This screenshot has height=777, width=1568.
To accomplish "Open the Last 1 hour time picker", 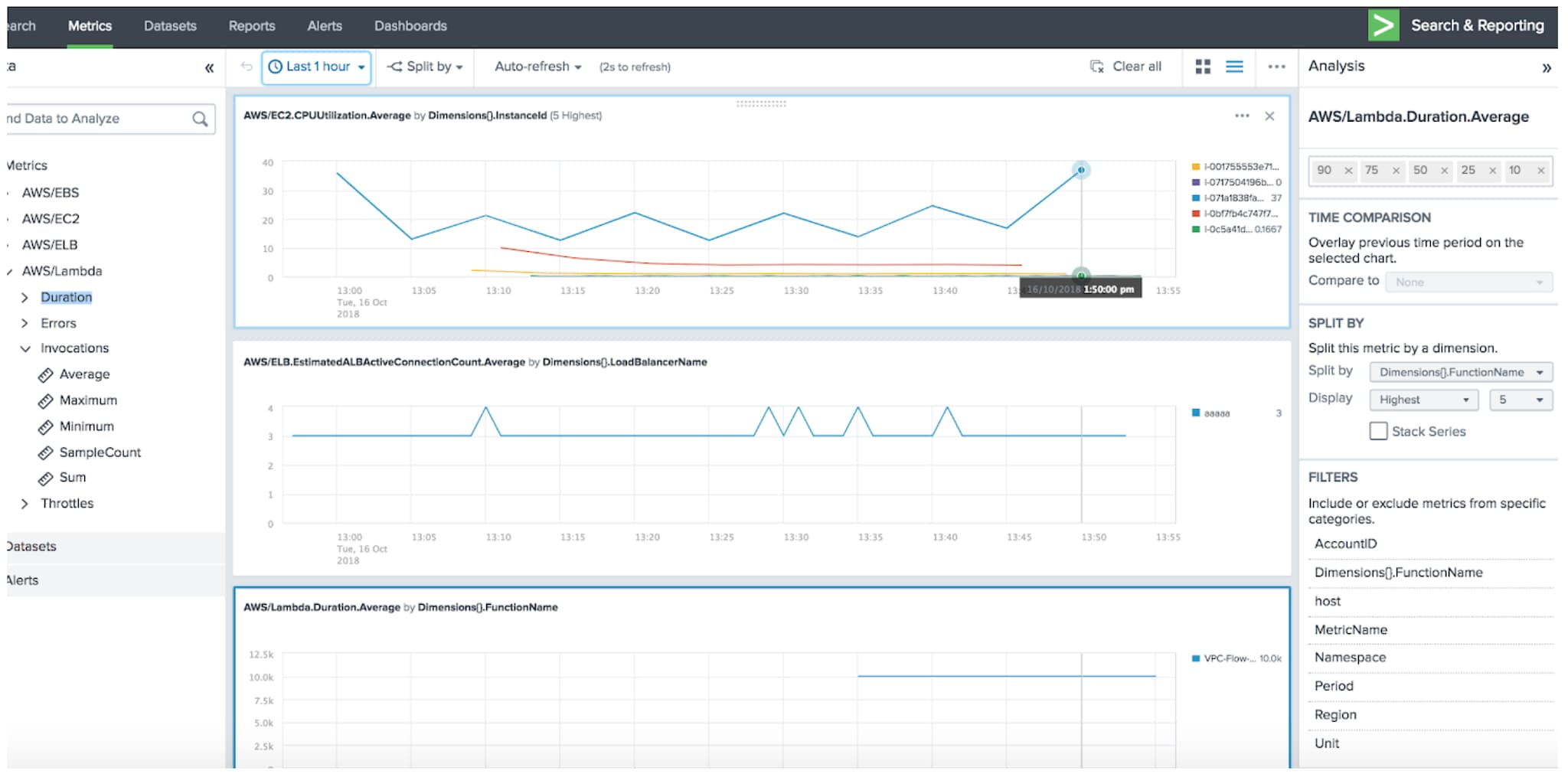I will (x=317, y=67).
